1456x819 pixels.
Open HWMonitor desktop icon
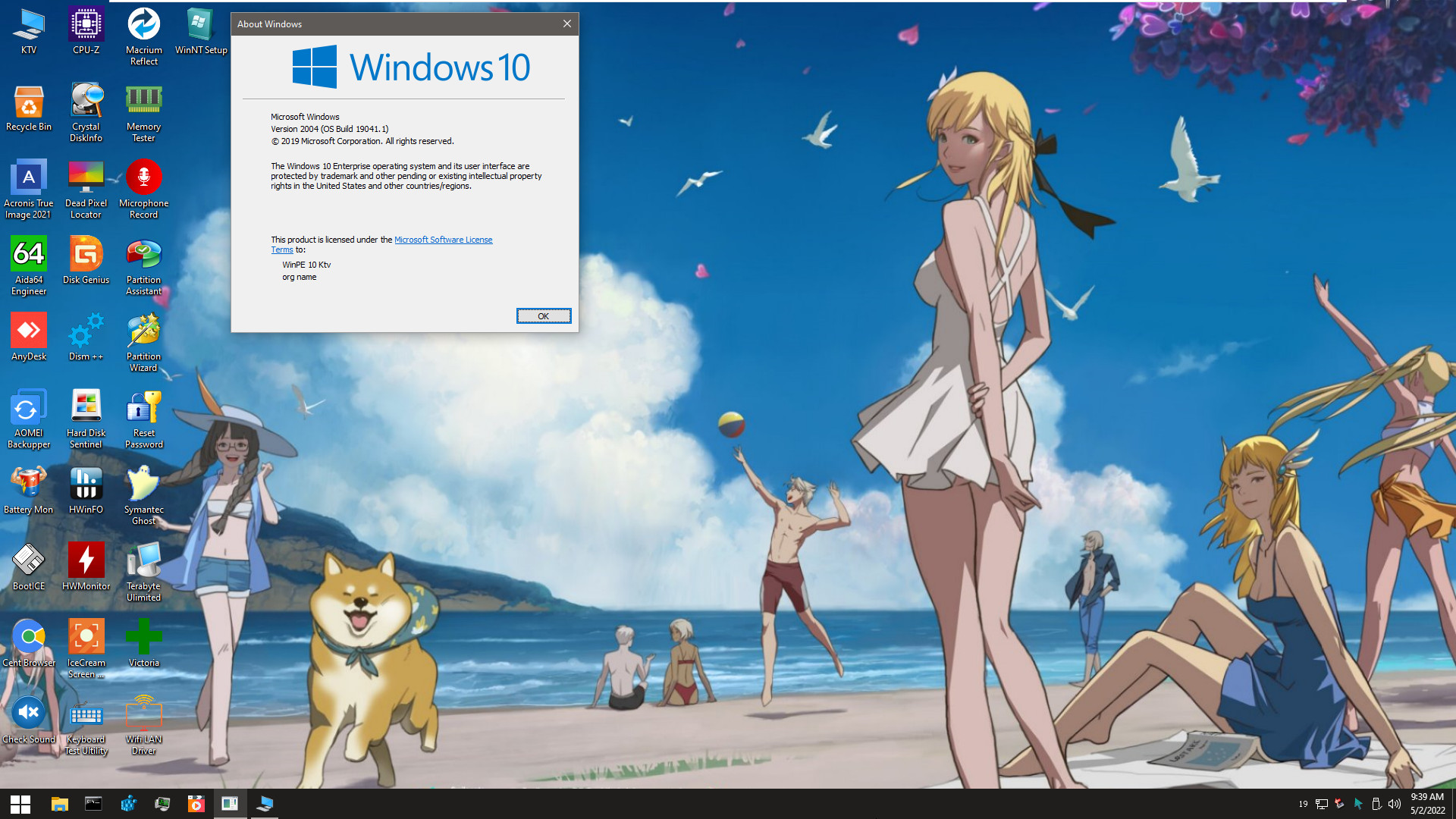[x=86, y=567]
